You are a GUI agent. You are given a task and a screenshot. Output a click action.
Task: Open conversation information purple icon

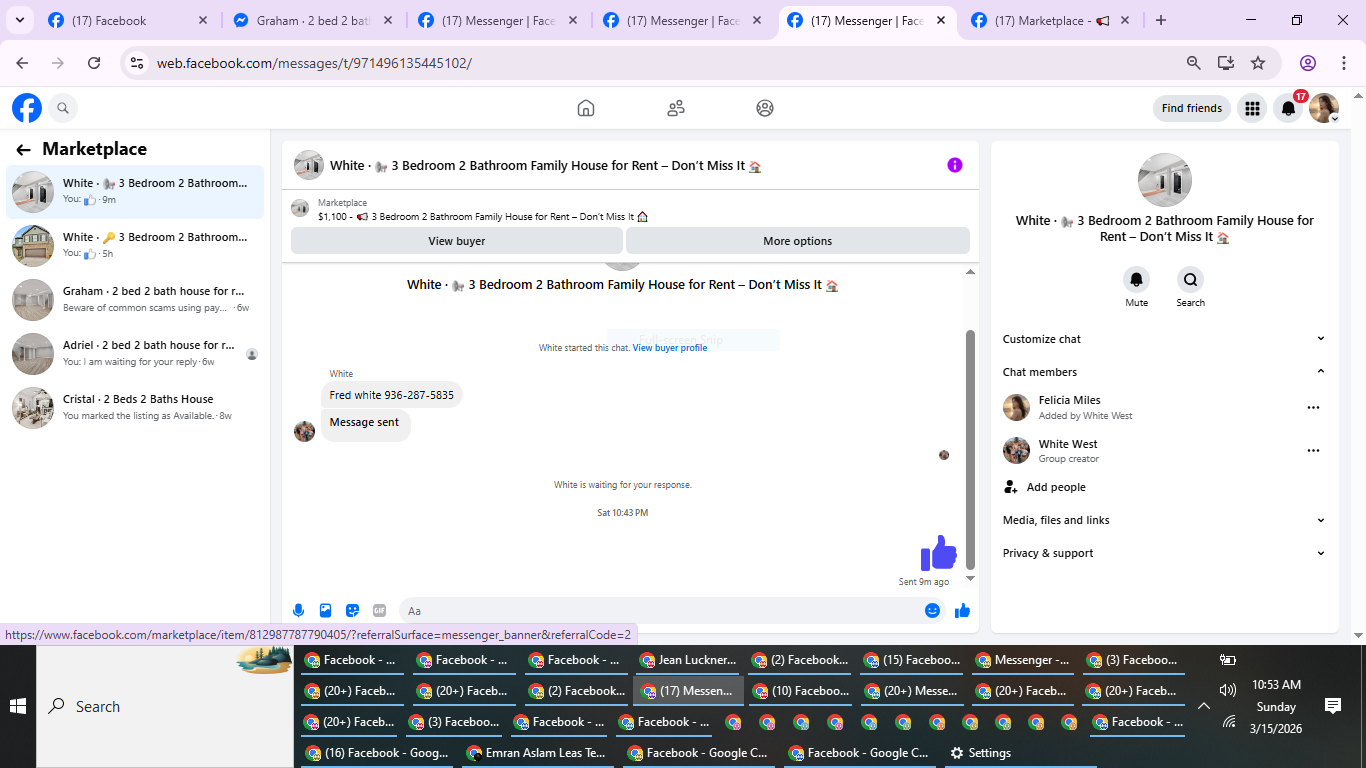point(955,165)
